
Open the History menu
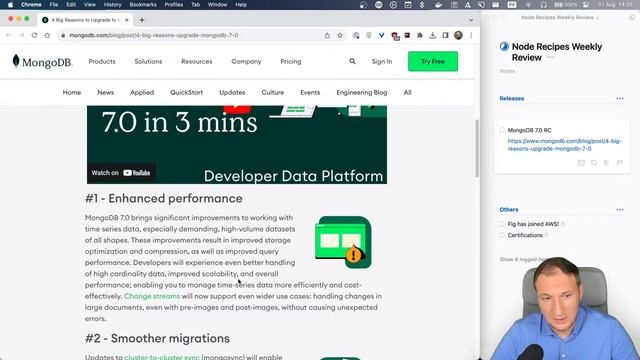coord(112,5)
